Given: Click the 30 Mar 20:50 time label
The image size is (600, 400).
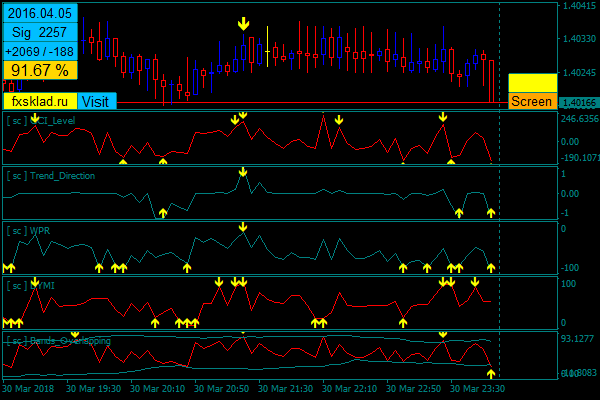Looking at the screenshot, I should click(x=221, y=389).
